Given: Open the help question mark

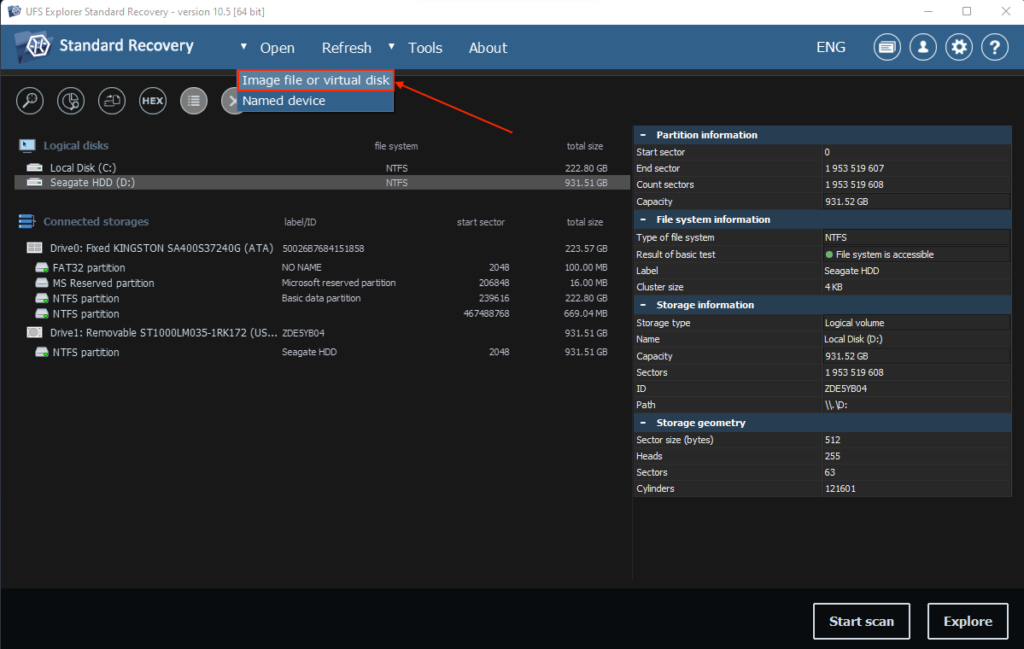Looking at the screenshot, I should pos(995,47).
